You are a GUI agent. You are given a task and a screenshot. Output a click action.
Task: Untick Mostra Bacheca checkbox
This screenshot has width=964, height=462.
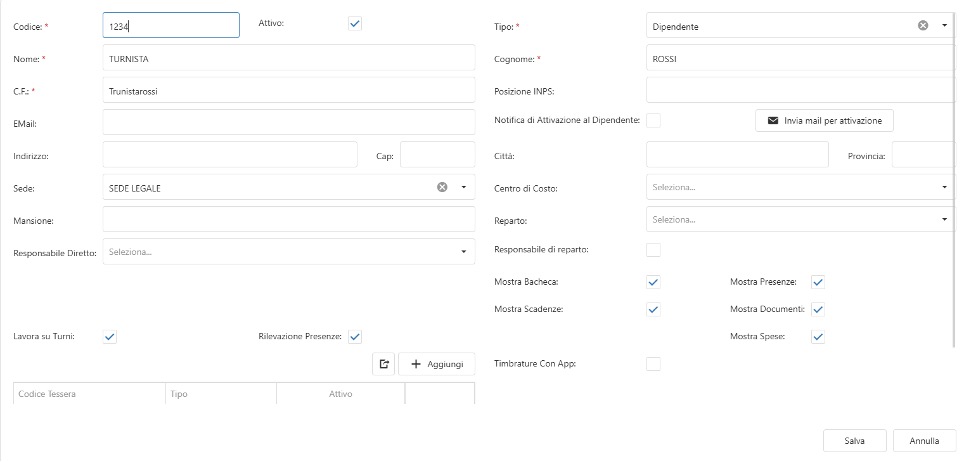653,282
